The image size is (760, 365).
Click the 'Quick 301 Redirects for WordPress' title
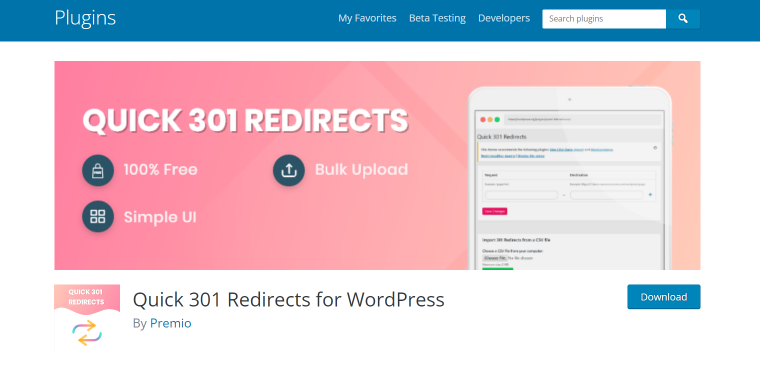[x=288, y=300]
